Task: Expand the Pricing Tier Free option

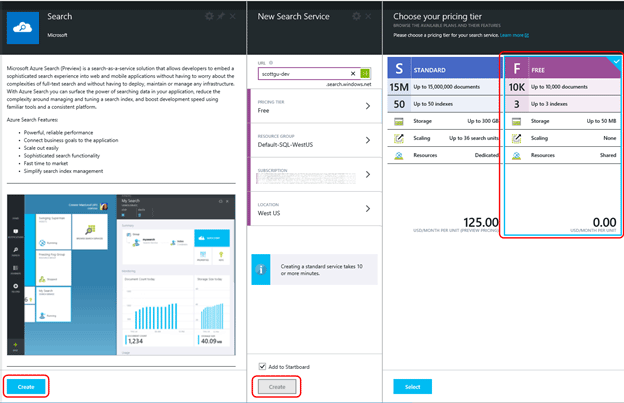Action: [x=315, y=106]
